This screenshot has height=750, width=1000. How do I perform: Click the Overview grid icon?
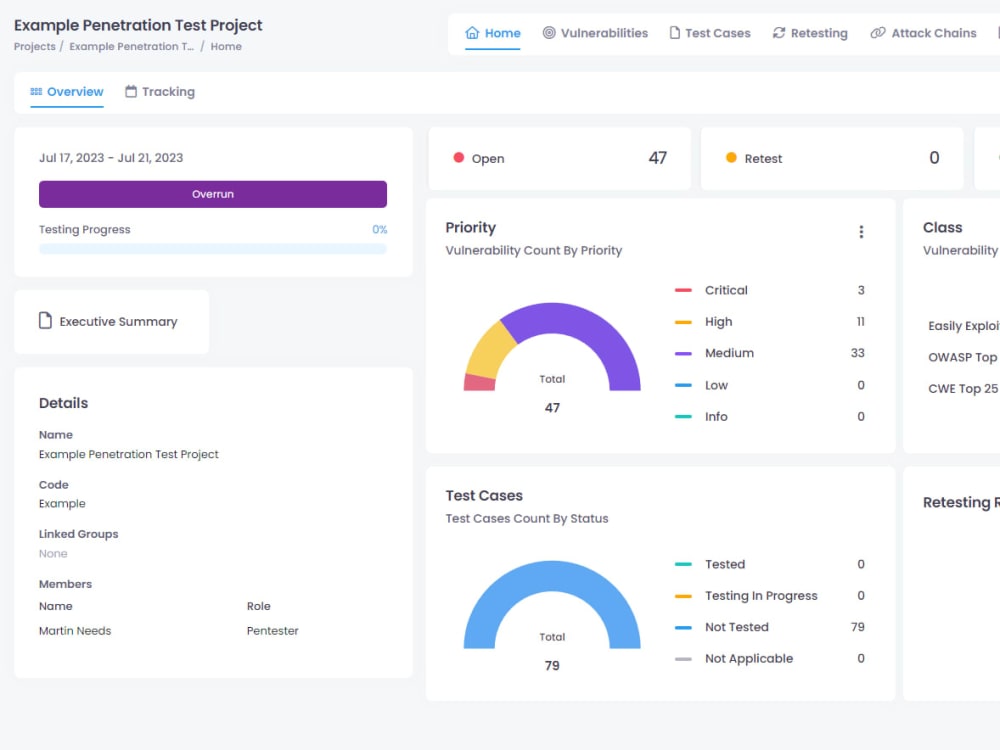[x=34, y=91]
